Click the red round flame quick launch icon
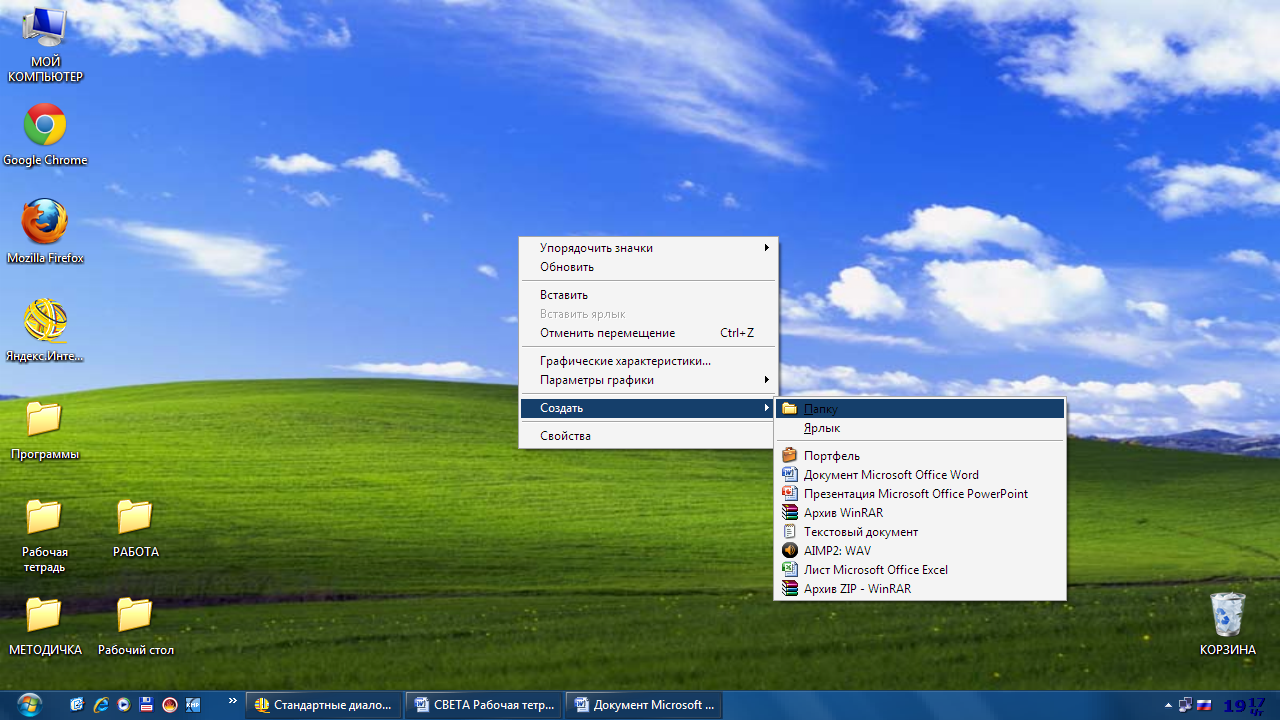 (x=169, y=705)
